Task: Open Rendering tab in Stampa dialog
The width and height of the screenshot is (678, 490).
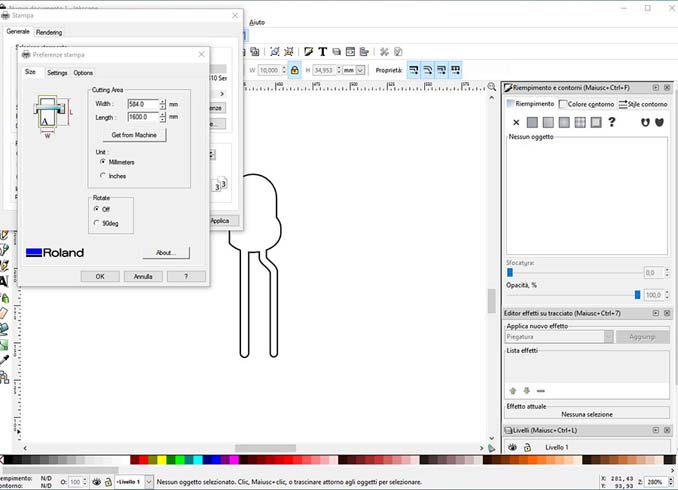Action: pyautogui.click(x=49, y=32)
